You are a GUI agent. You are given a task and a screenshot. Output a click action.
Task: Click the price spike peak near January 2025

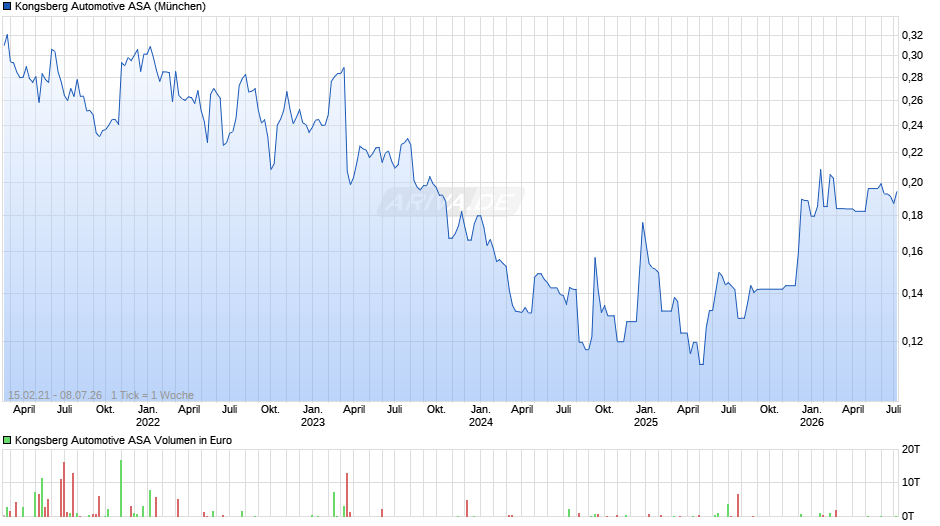(x=643, y=224)
